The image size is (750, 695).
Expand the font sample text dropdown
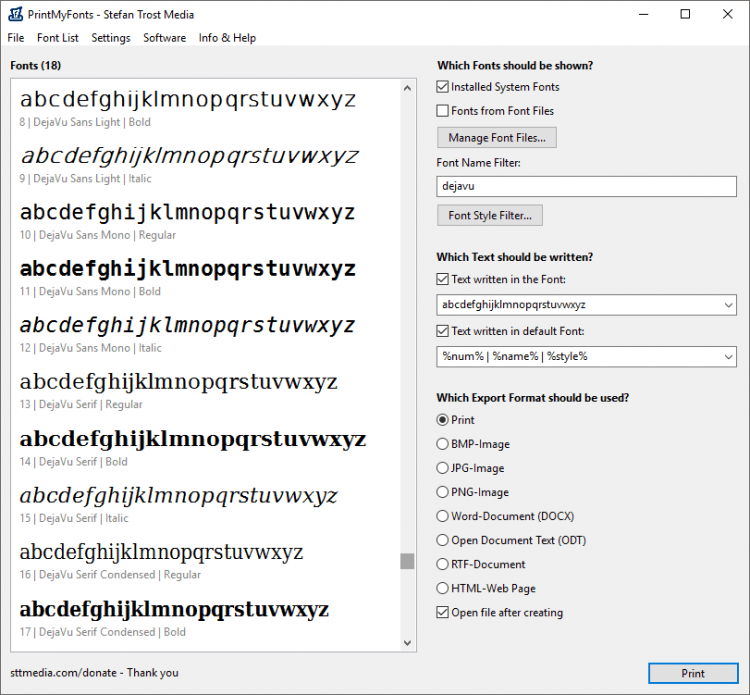727,305
